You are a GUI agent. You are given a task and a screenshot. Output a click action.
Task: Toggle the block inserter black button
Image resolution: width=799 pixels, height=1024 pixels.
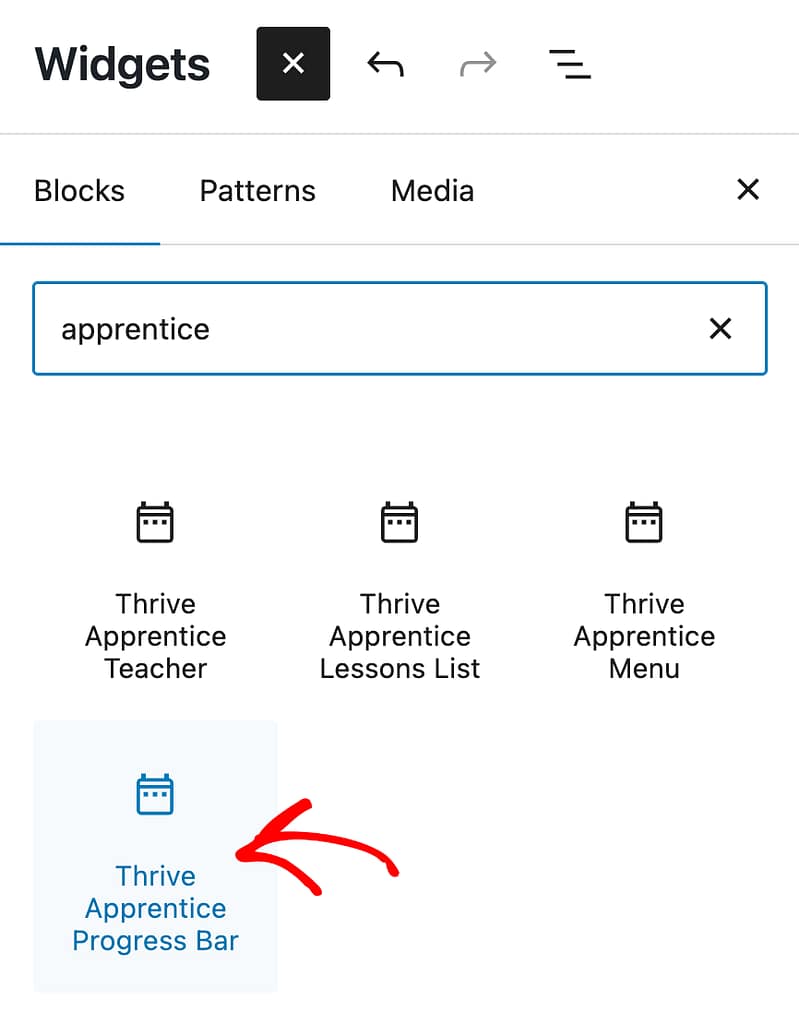(x=293, y=64)
